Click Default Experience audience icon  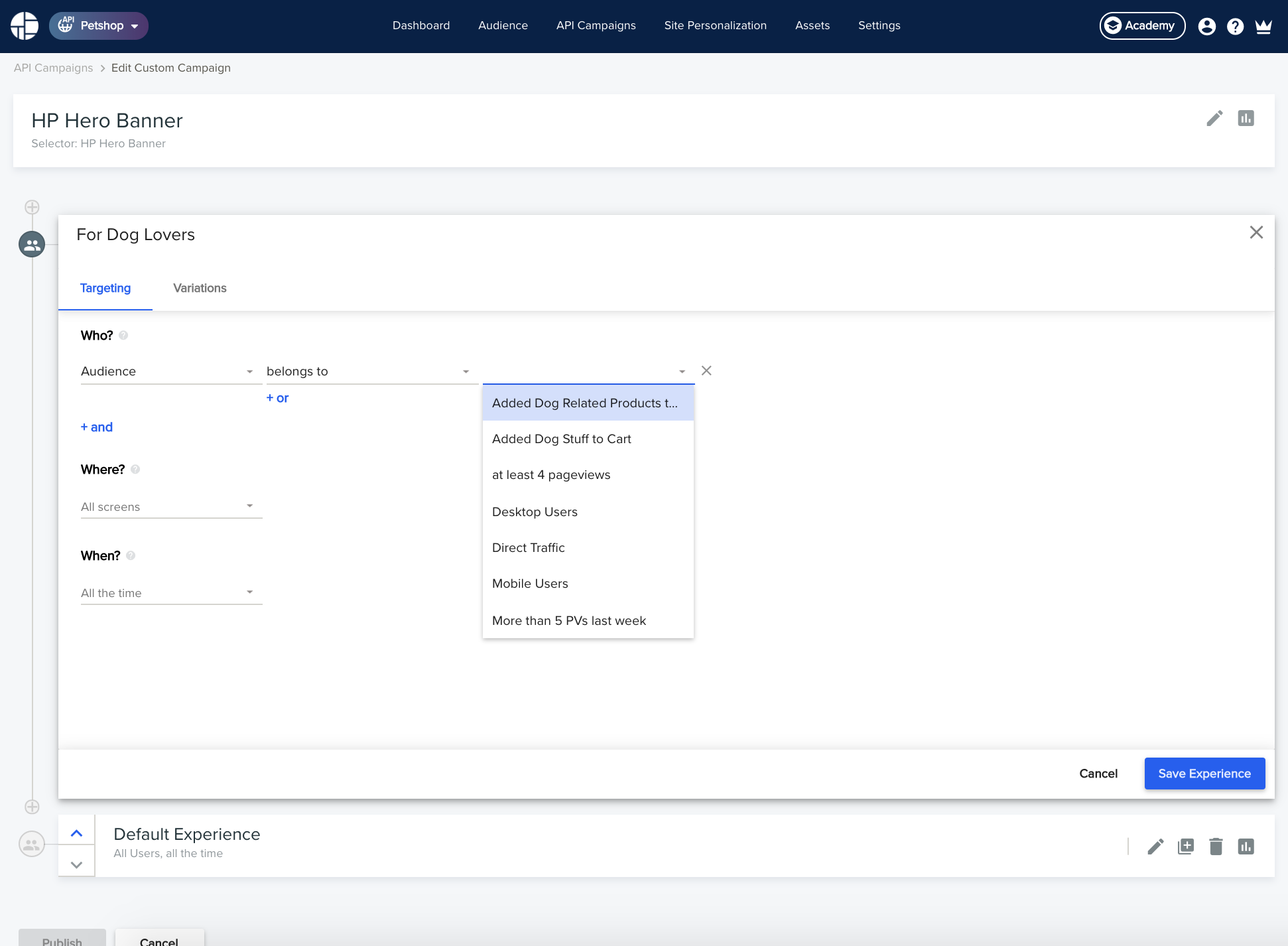(32, 845)
